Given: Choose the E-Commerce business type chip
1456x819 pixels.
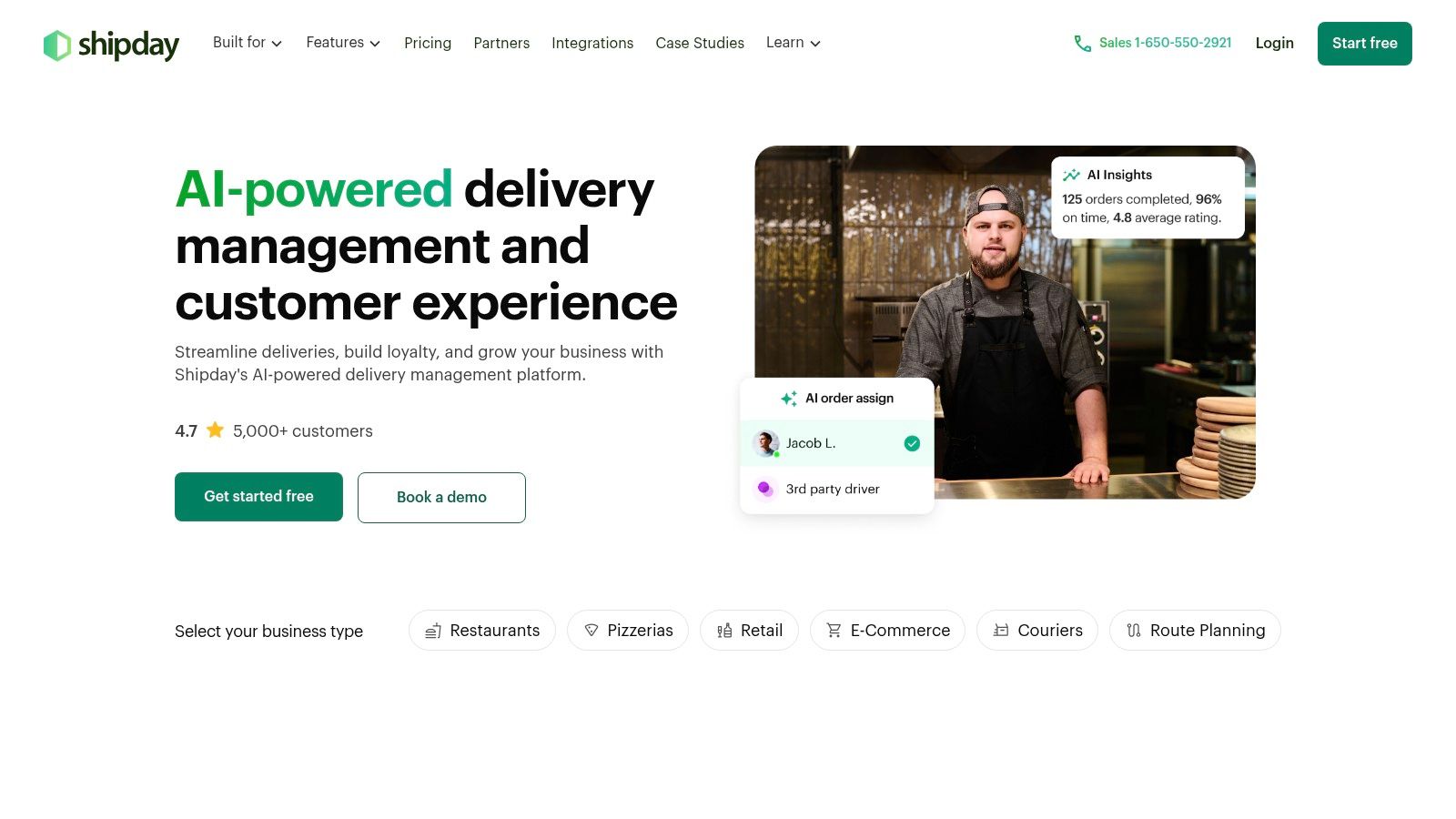Looking at the screenshot, I should pyautogui.click(x=887, y=630).
